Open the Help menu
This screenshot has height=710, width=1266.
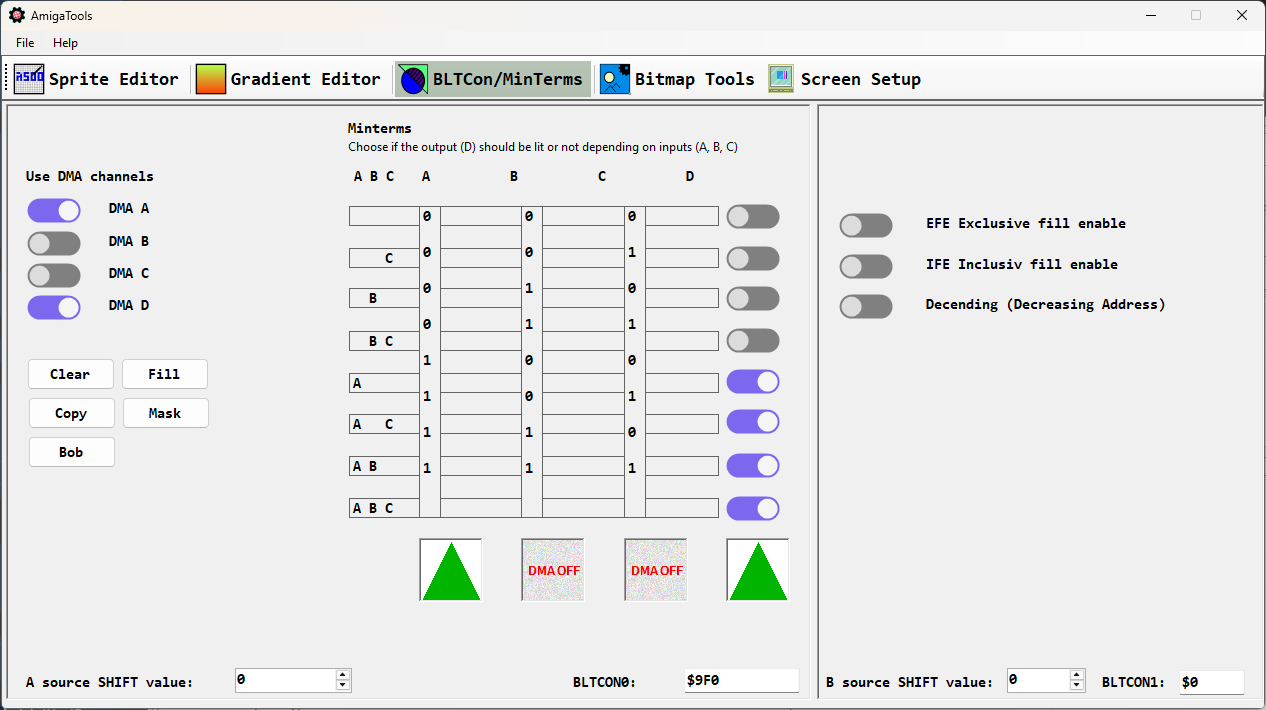(x=65, y=43)
